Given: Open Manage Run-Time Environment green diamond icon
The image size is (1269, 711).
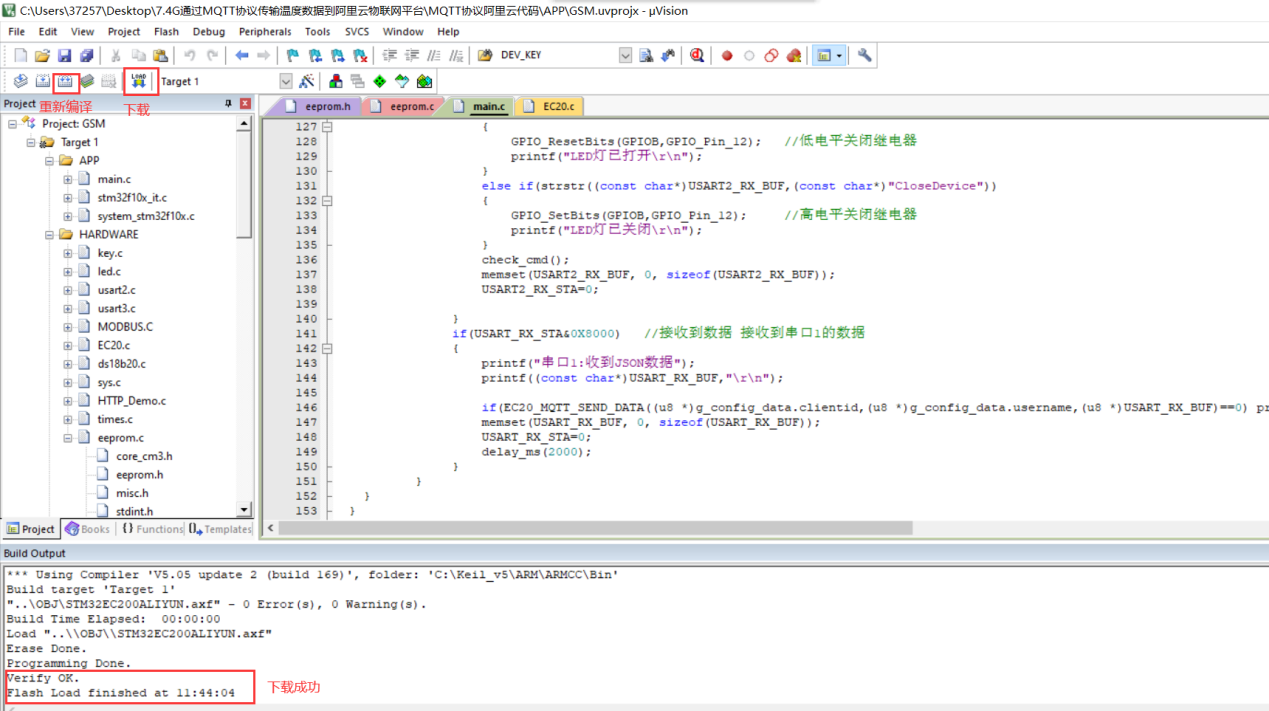Looking at the screenshot, I should coord(380,81).
